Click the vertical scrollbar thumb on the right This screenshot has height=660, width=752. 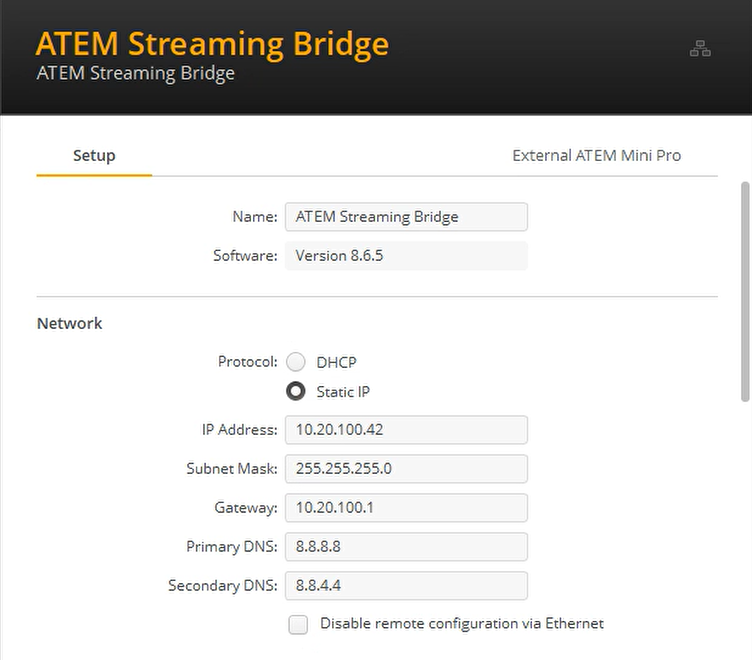tap(745, 292)
